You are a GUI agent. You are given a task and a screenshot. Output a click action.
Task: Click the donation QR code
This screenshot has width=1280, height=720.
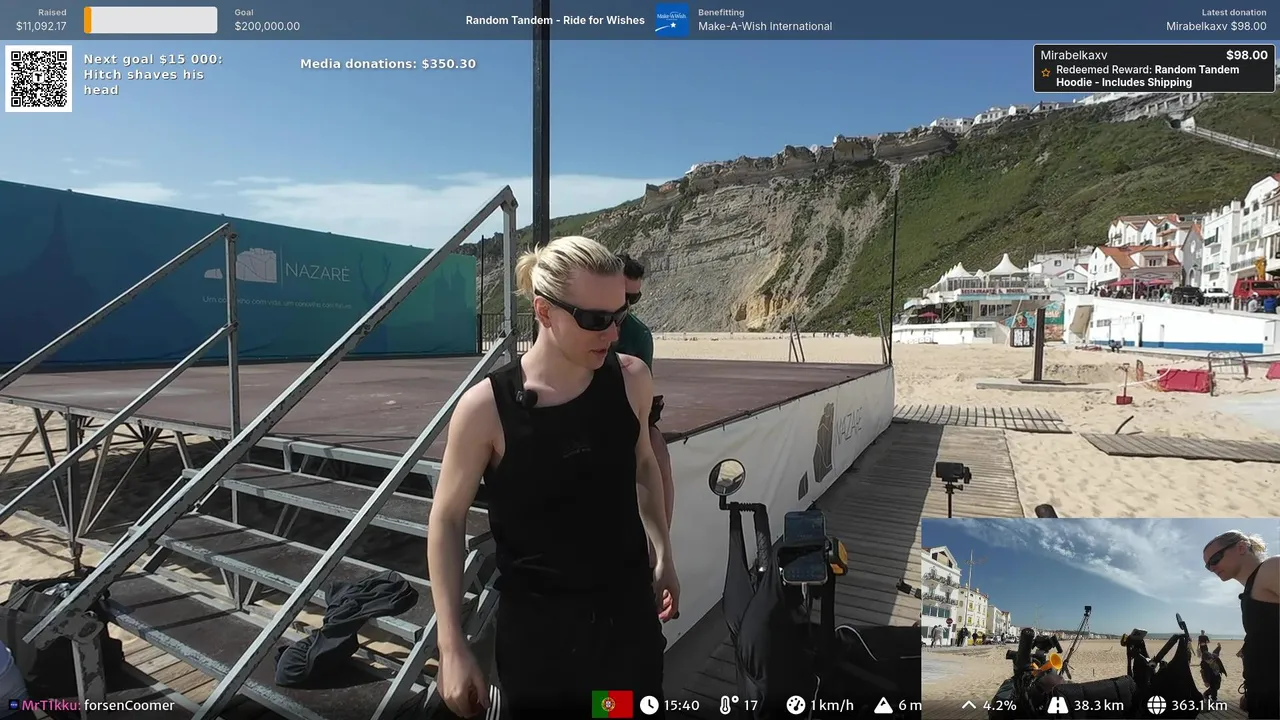39,79
